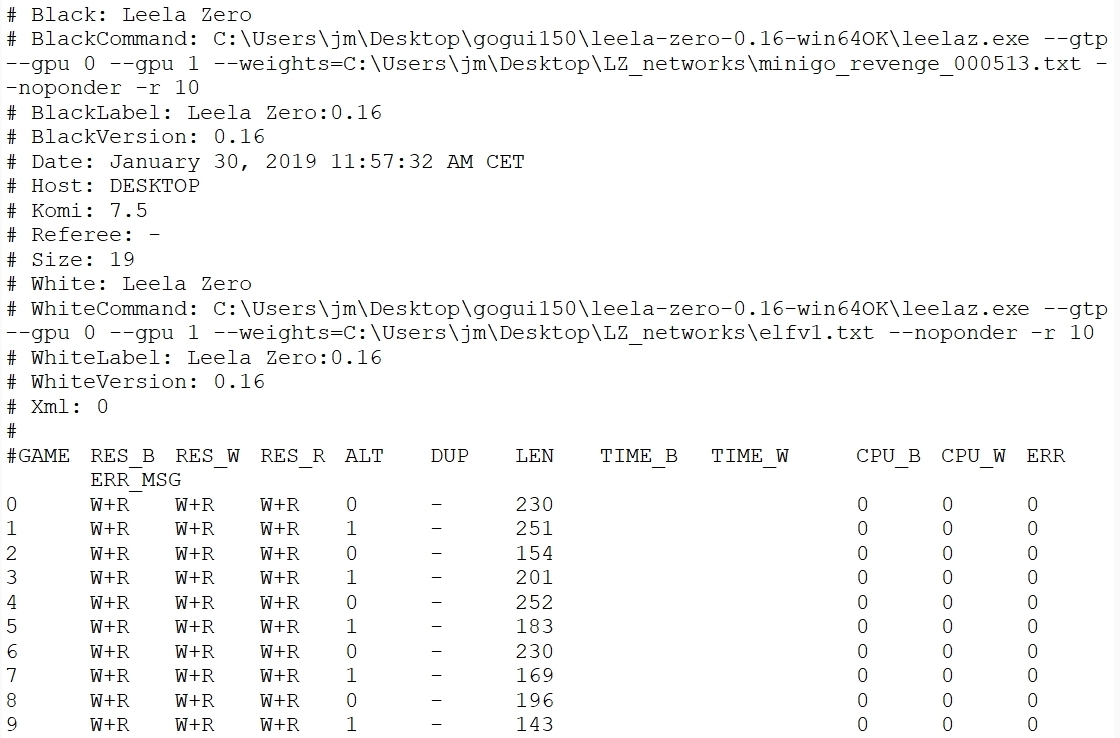1120x738 pixels.
Task: Click the DUP column header
Action: (449, 456)
